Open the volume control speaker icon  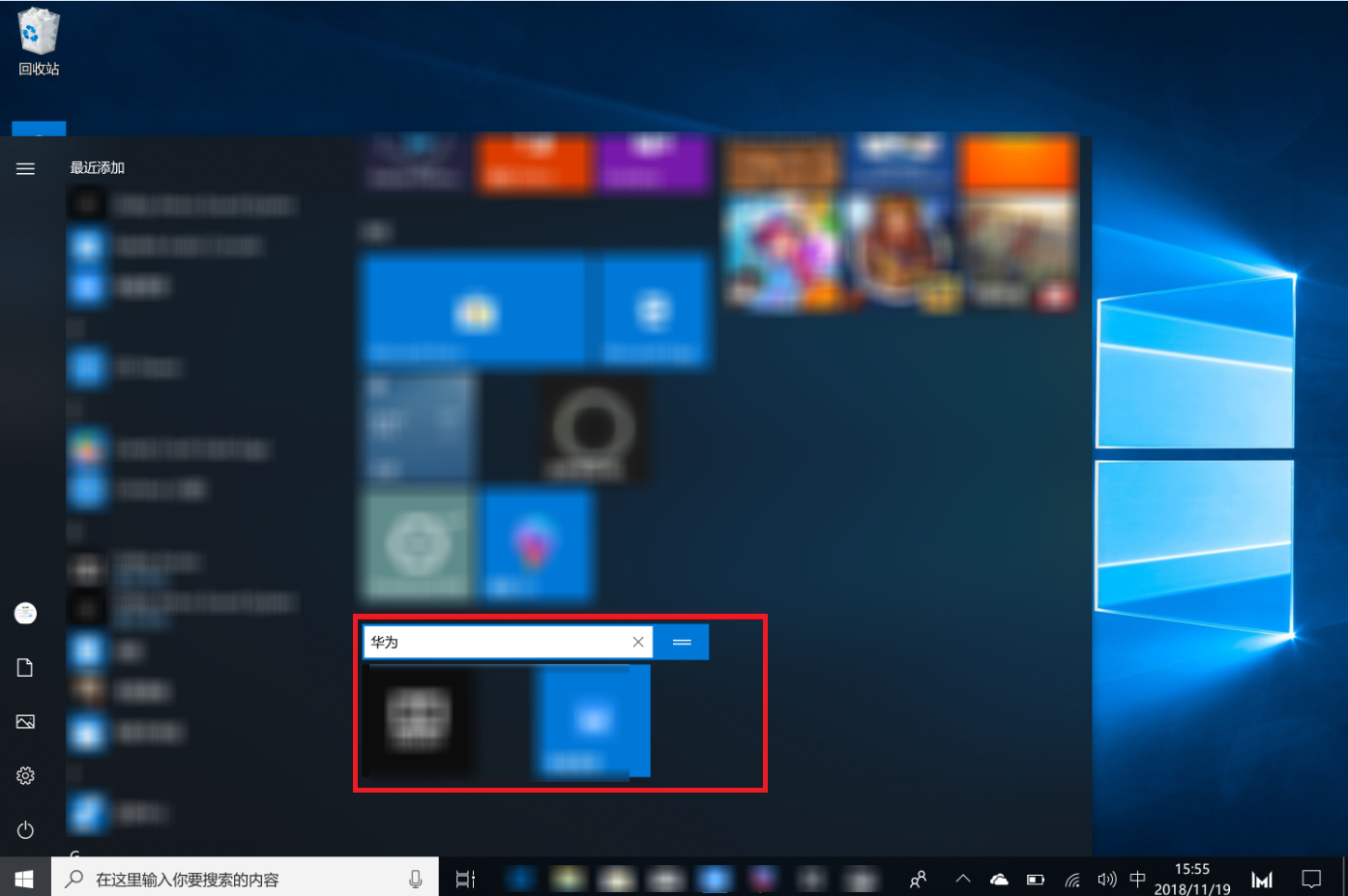[1106, 879]
